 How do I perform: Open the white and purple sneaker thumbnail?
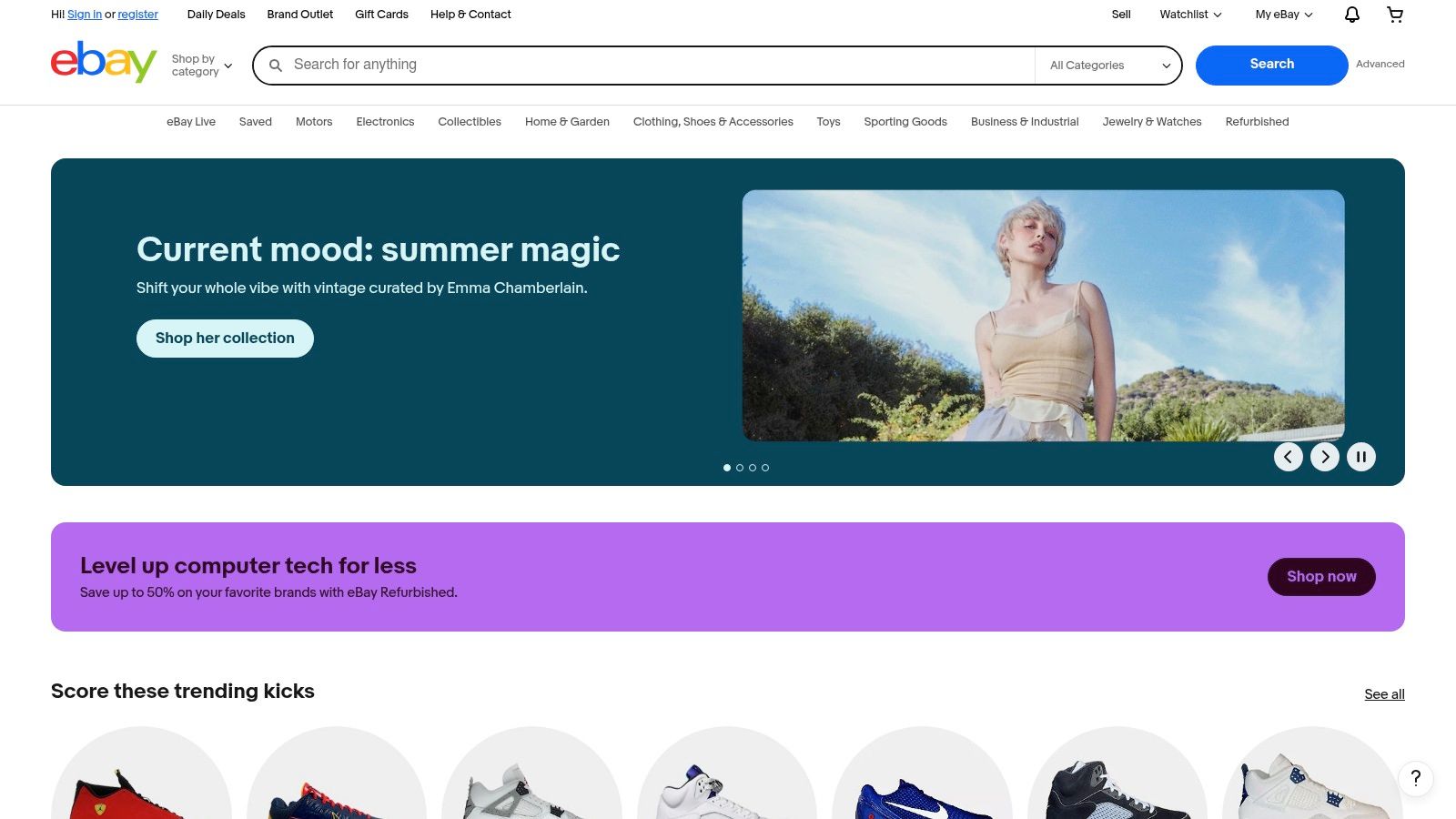[727, 773]
